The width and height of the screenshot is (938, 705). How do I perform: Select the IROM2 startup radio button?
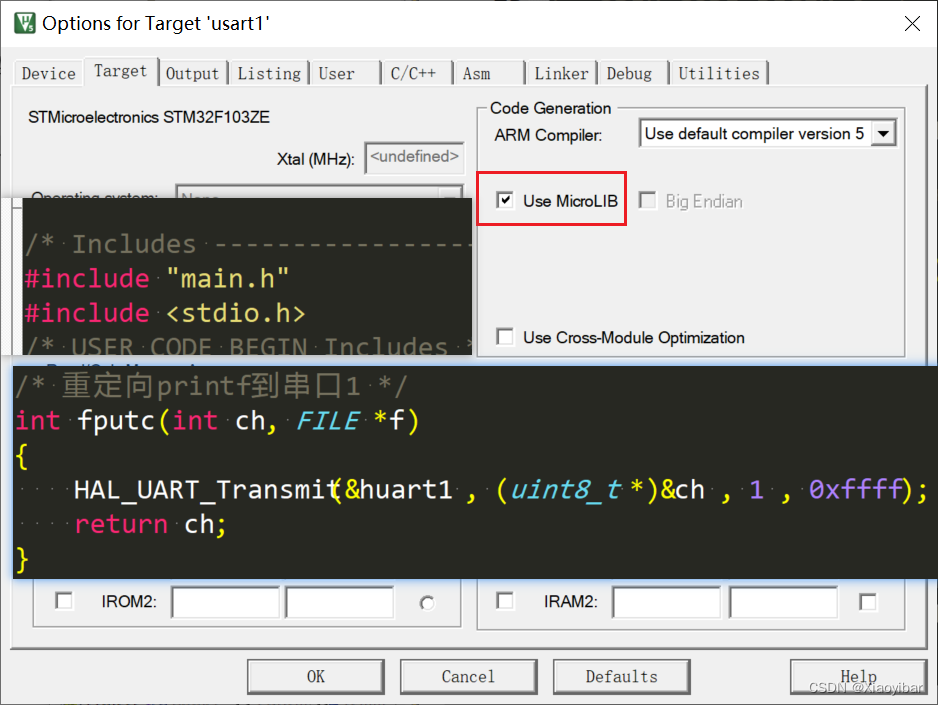[x=427, y=603]
